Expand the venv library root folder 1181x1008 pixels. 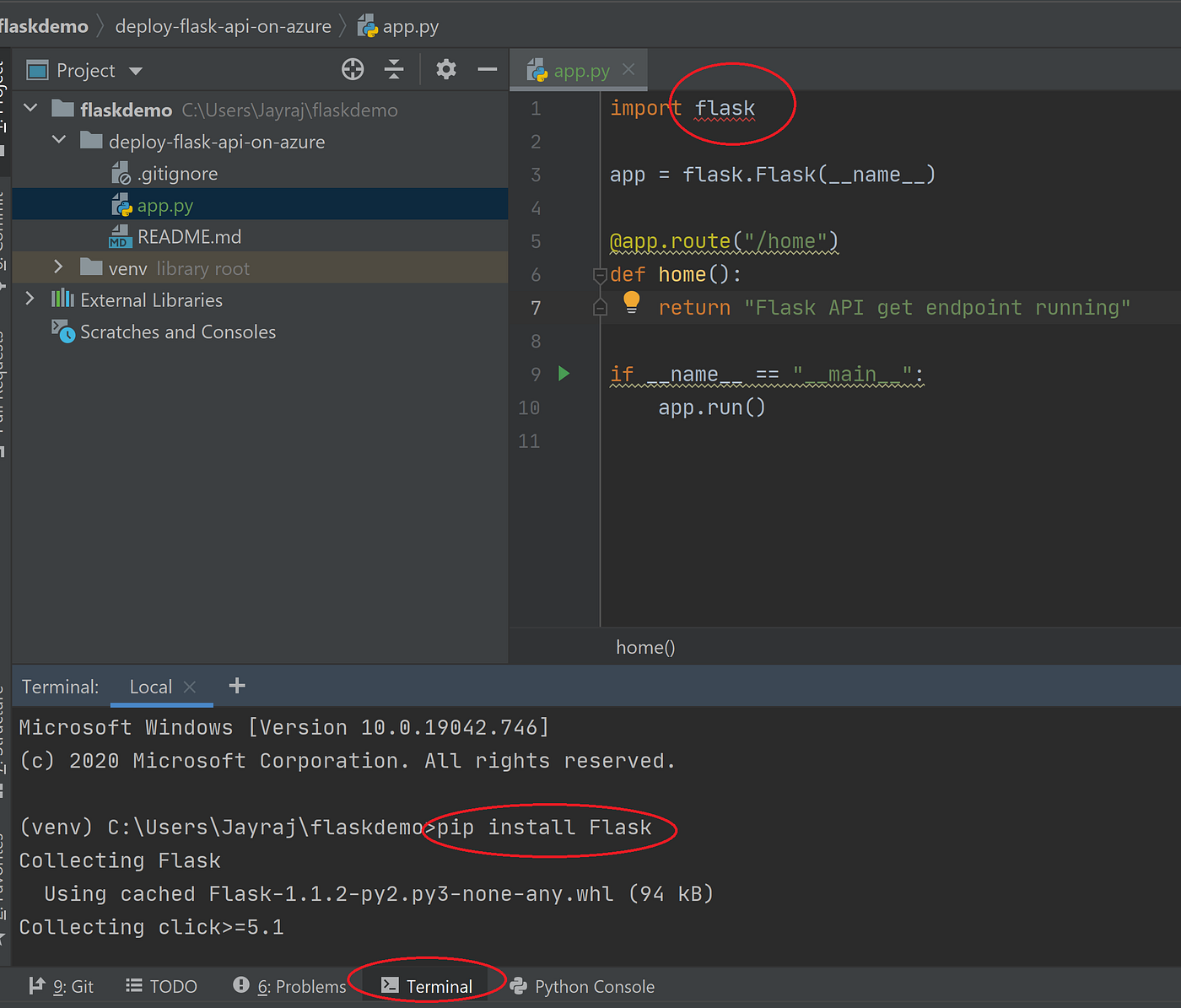[57, 267]
